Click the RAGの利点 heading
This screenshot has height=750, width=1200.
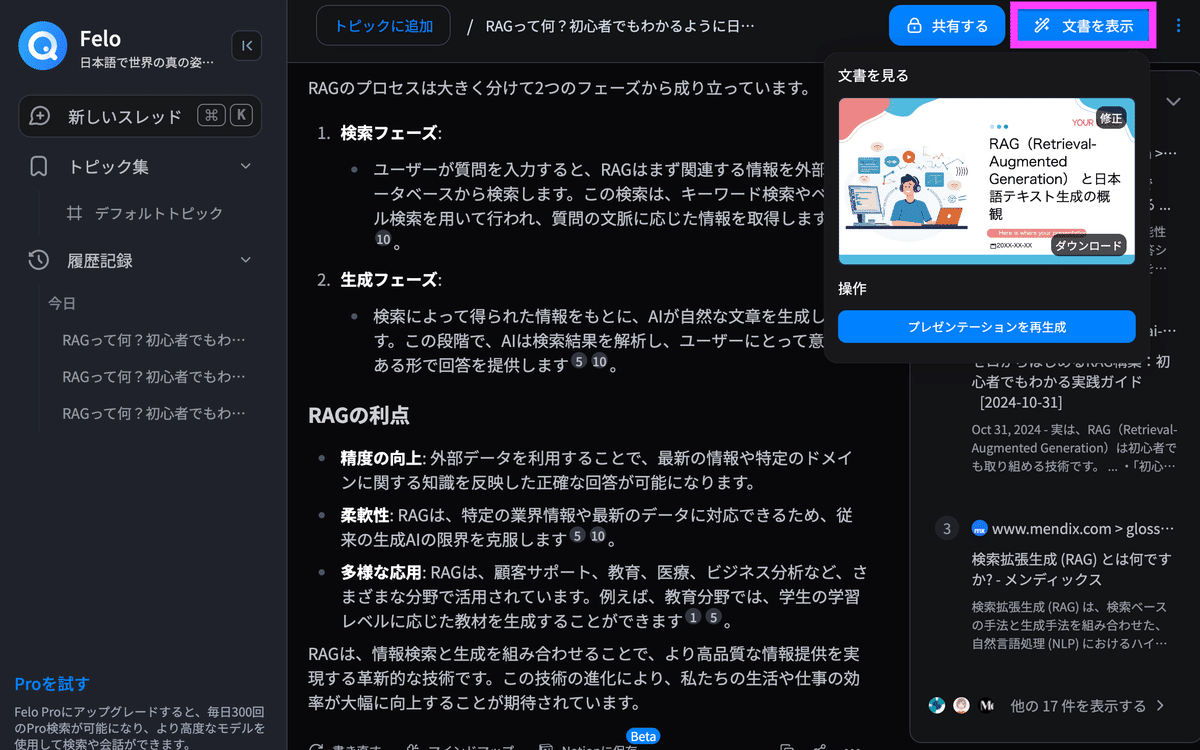pos(359,414)
